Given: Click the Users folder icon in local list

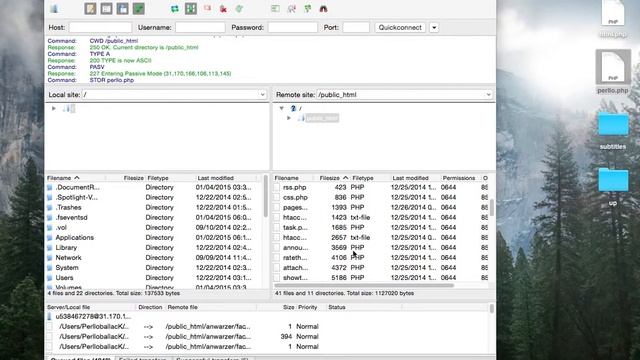Looking at the screenshot, I should pyautogui.click(x=50, y=278).
